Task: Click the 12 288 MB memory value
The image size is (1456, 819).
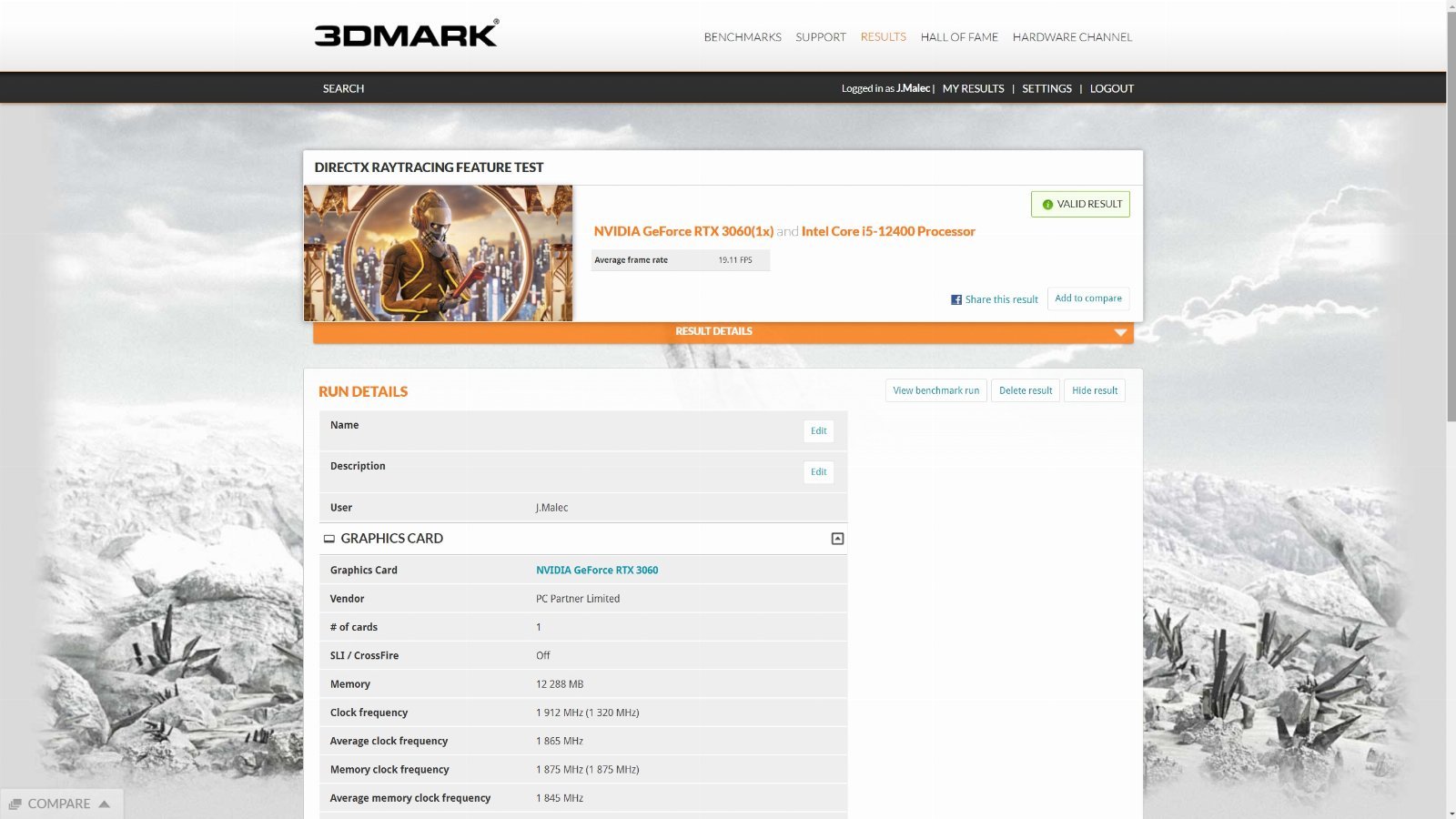Action: (x=560, y=684)
